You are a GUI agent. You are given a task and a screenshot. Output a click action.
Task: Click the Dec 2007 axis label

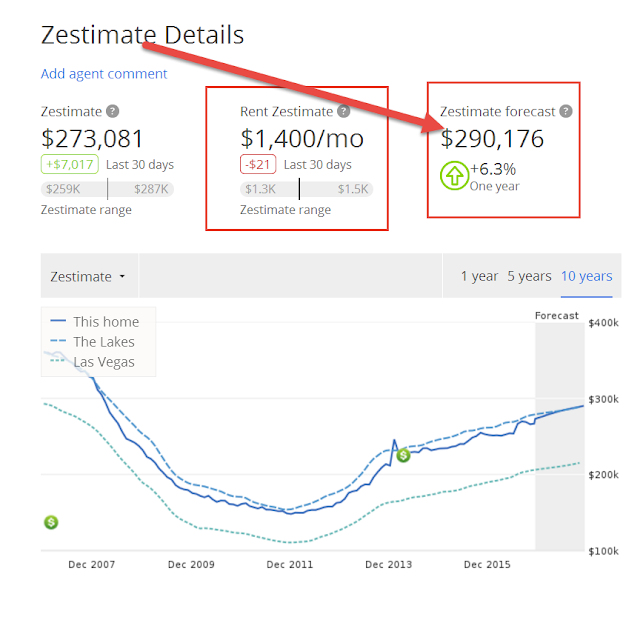point(91,564)
